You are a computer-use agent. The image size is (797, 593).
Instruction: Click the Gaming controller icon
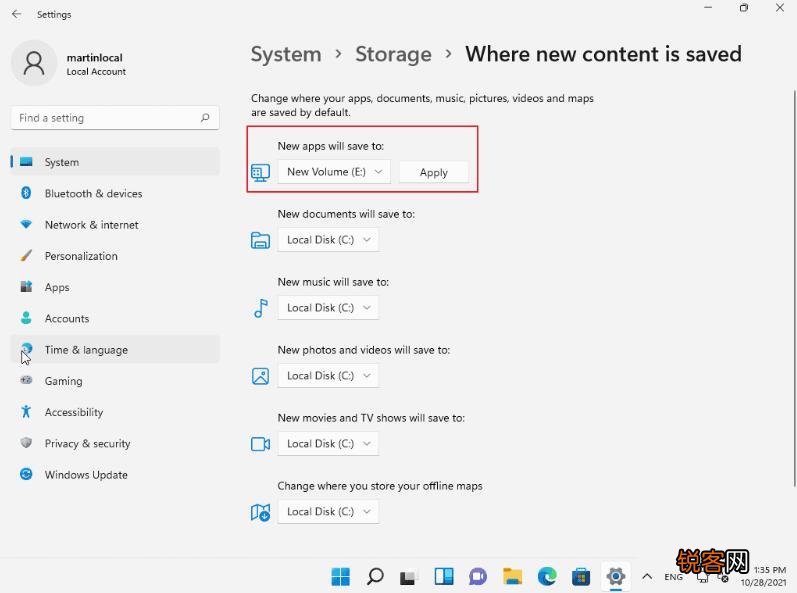[x=26, y=380]
